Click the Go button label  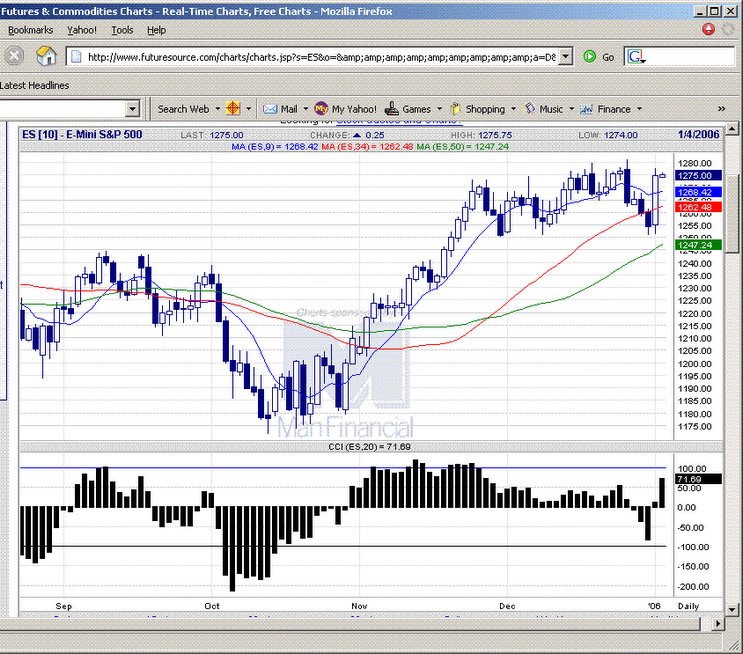pyautogui.click(x=608, y=57)
